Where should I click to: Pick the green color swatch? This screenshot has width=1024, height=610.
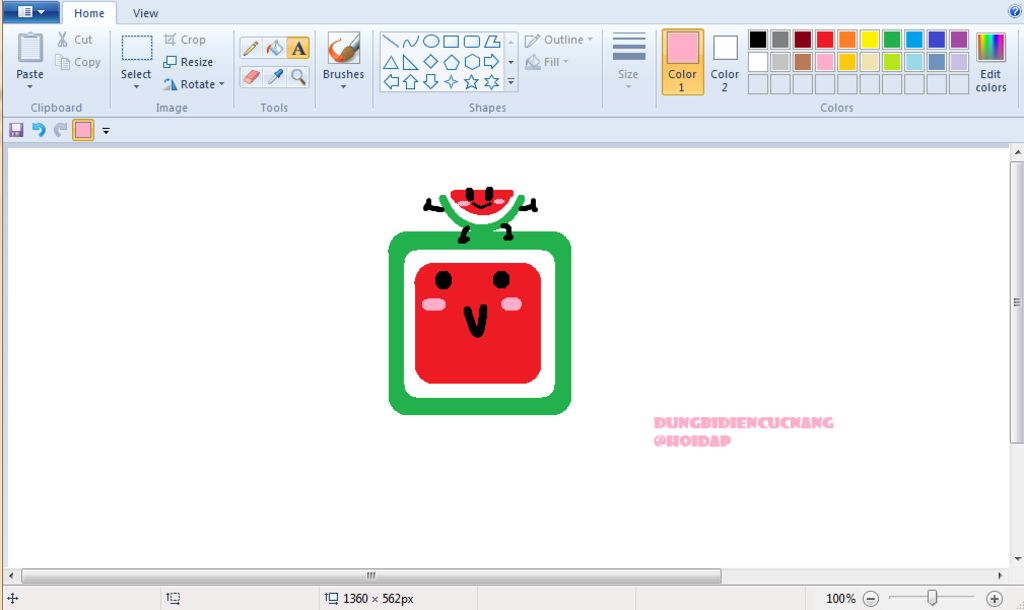point(892,40)
